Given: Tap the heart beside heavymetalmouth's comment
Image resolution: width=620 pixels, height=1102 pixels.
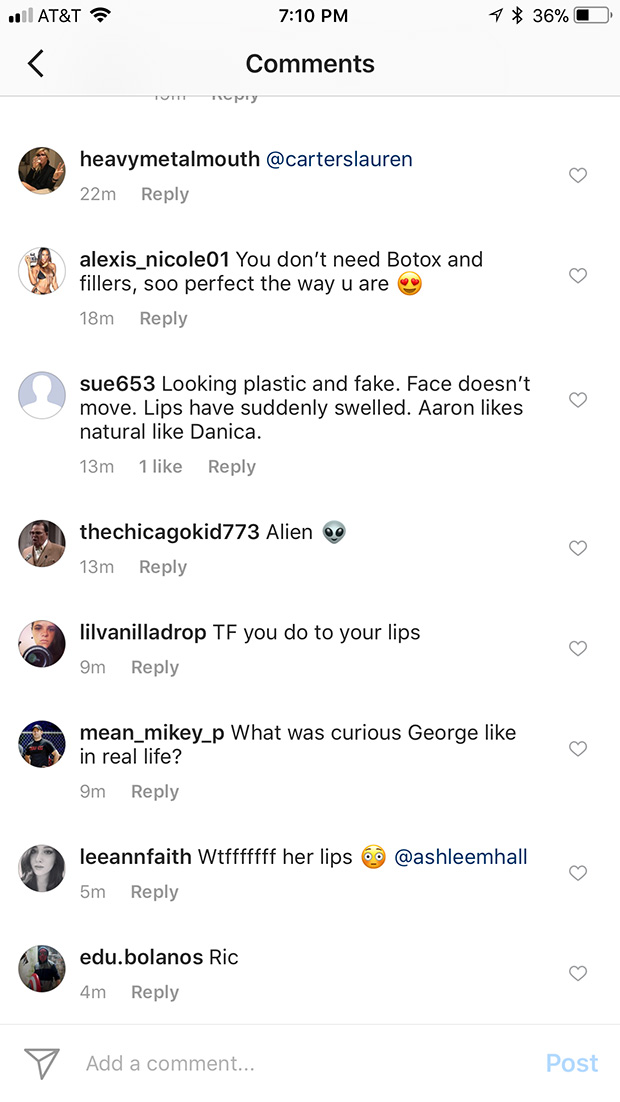Looking at the screenshot, I should click(578, 175).
